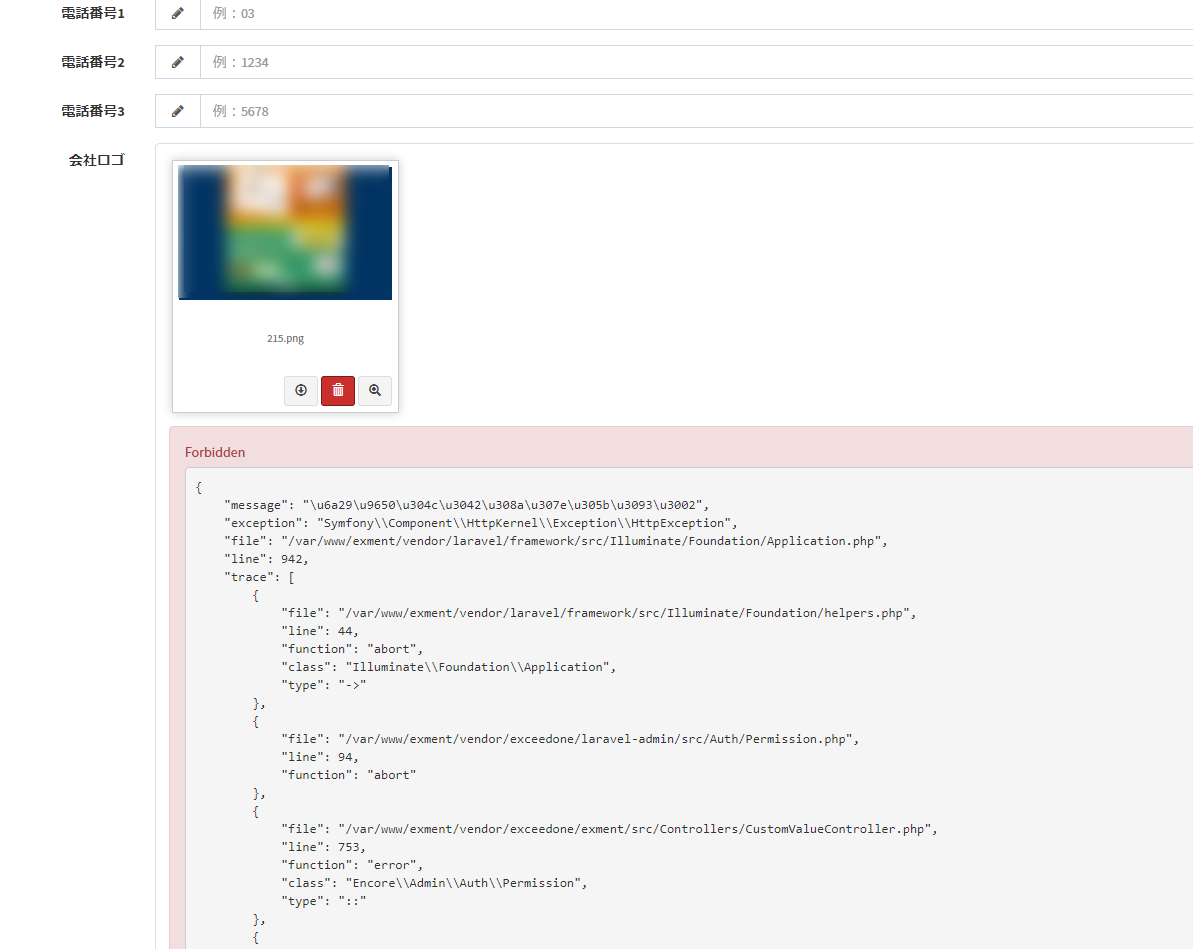Zoom preview of 215.png with magnifier icon
Image resolution: width=1193 pixels, height=949 pixels.
375,390
